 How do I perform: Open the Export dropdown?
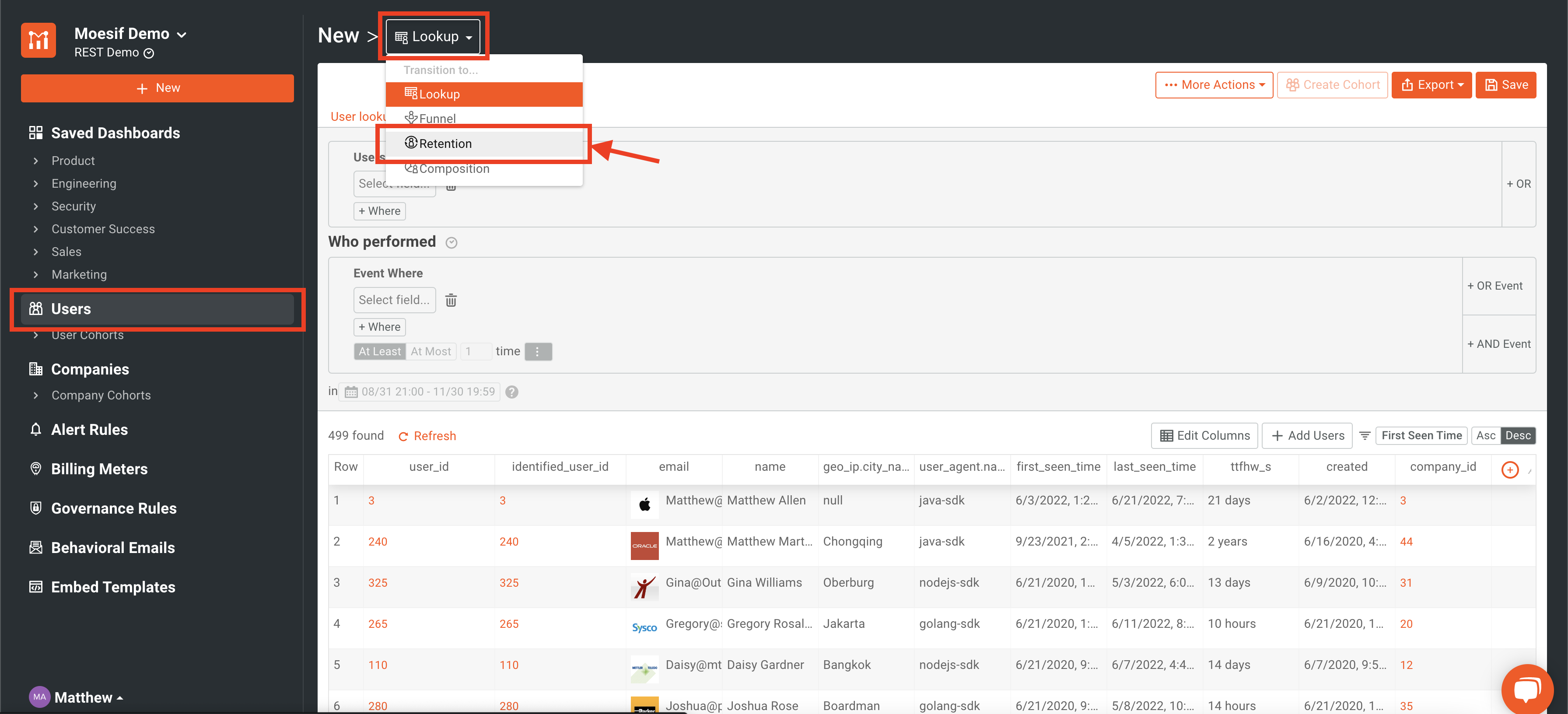[1431, 84]
